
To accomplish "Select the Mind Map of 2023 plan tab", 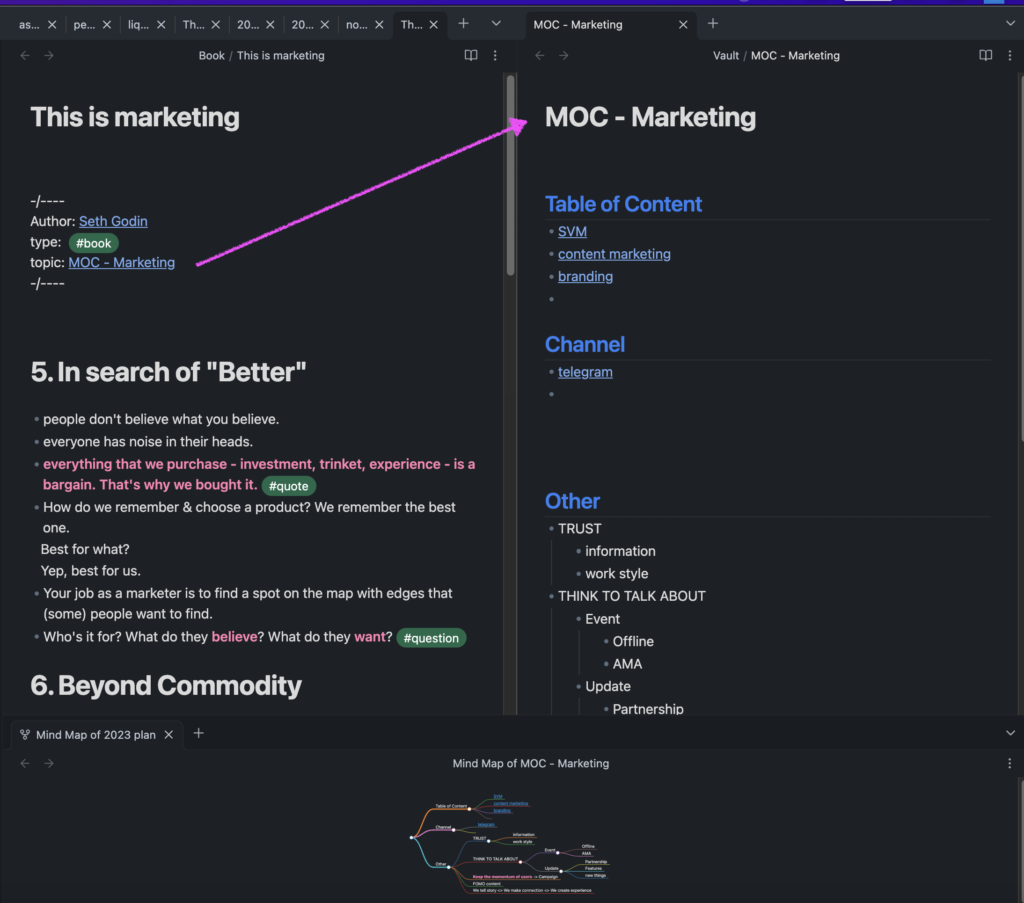I will 95,735.
